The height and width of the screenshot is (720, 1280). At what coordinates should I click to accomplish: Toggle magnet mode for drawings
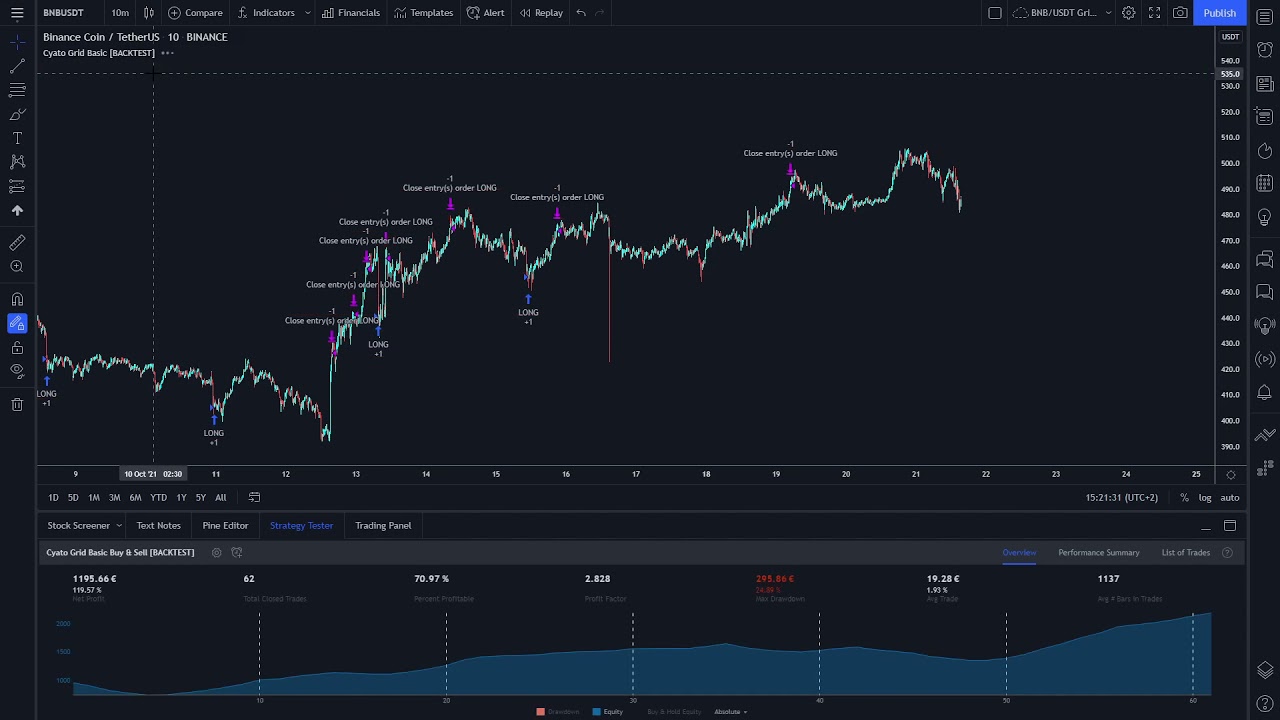[x=17, y=299]
